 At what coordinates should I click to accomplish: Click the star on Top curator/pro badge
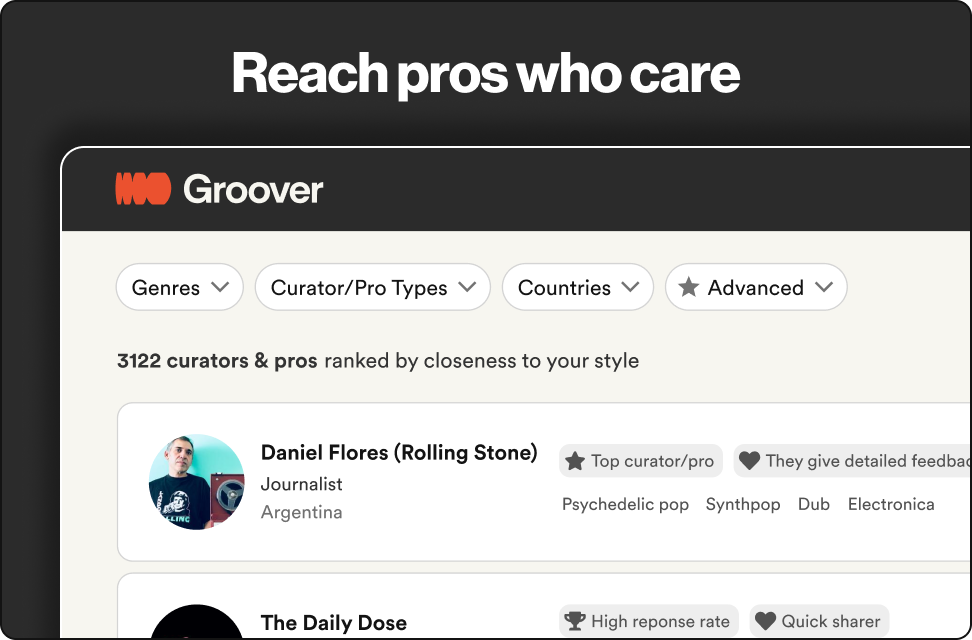coord(576,461)
